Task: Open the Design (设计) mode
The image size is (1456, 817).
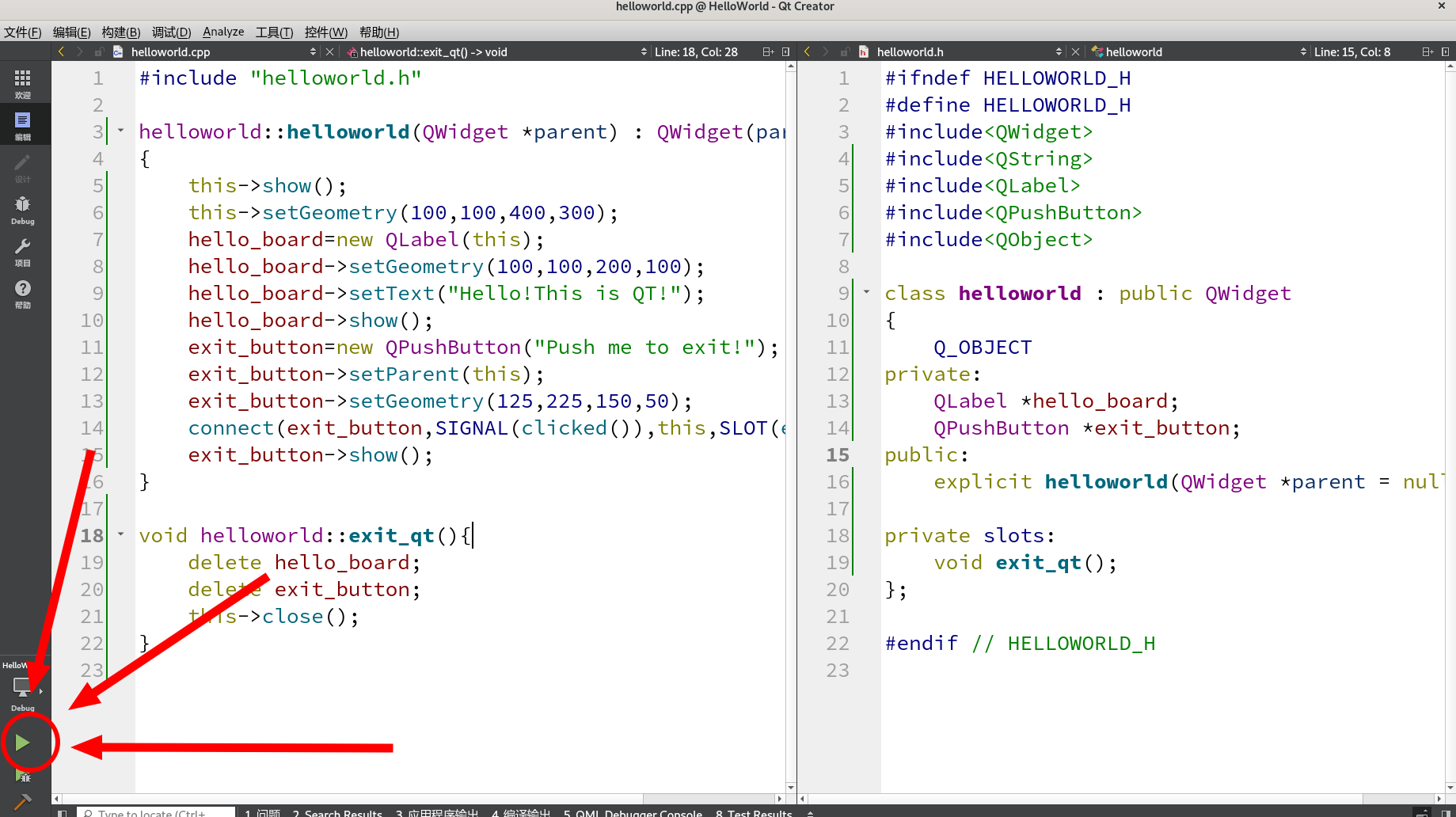Action: tap(23, 168)
